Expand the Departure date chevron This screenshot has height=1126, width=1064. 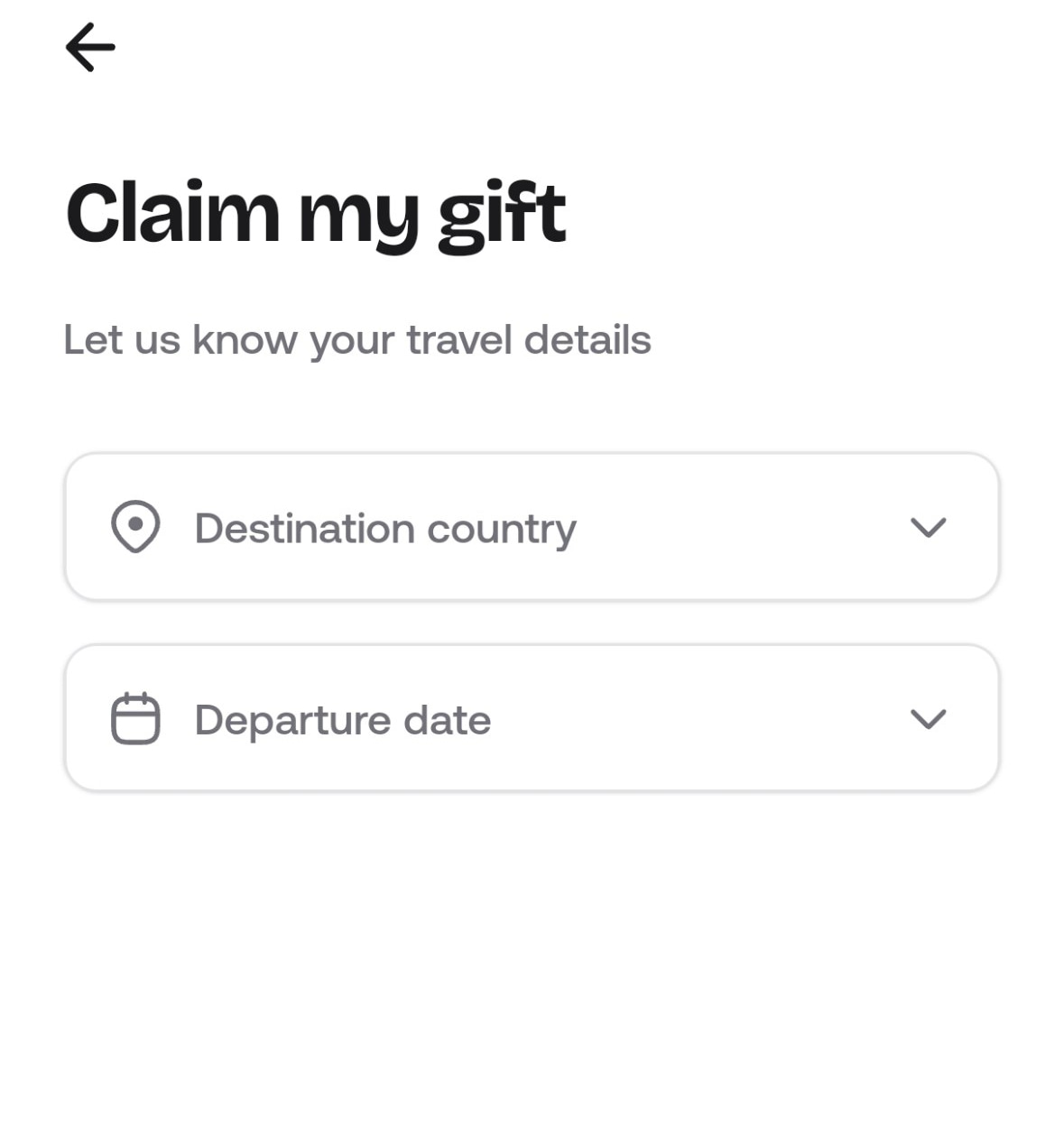tap(928, 718)
